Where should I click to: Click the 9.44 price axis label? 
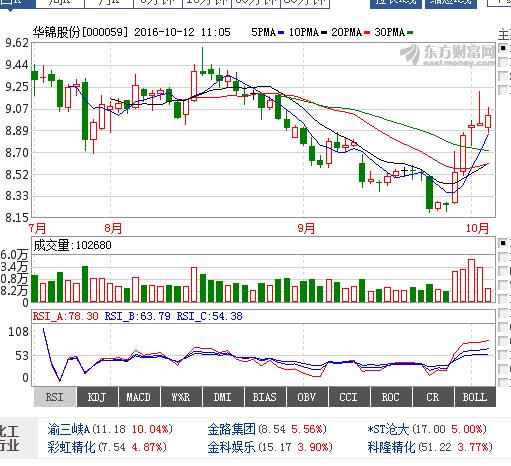(x=17, y=65)
